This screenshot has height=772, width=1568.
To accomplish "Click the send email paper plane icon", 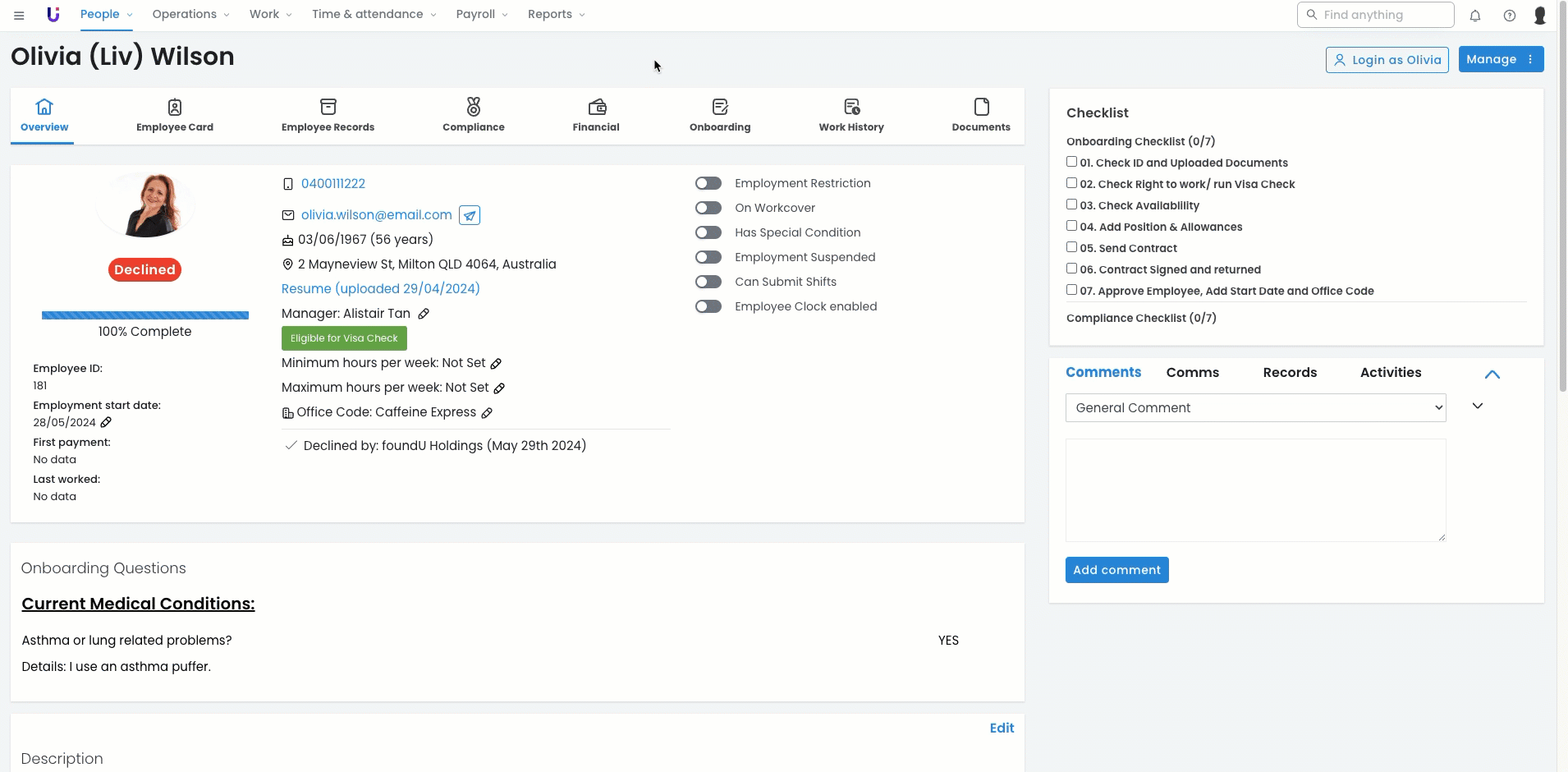I will [x=470, y=215].
